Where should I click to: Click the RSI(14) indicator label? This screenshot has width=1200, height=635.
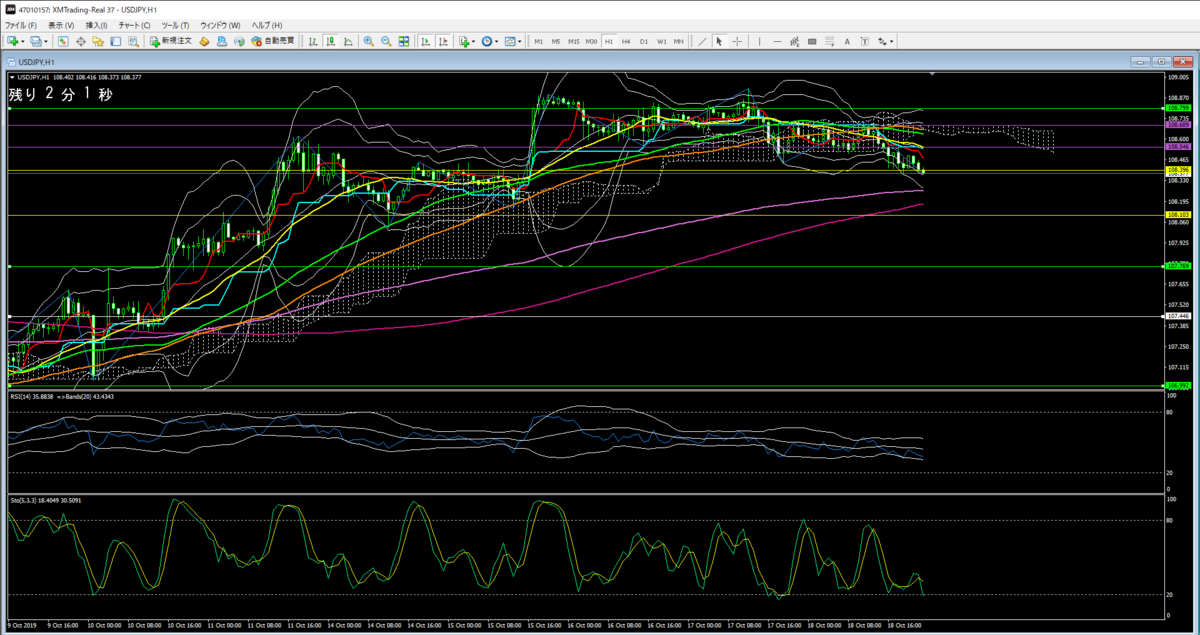pyautogui.click(x=62, y=397)
